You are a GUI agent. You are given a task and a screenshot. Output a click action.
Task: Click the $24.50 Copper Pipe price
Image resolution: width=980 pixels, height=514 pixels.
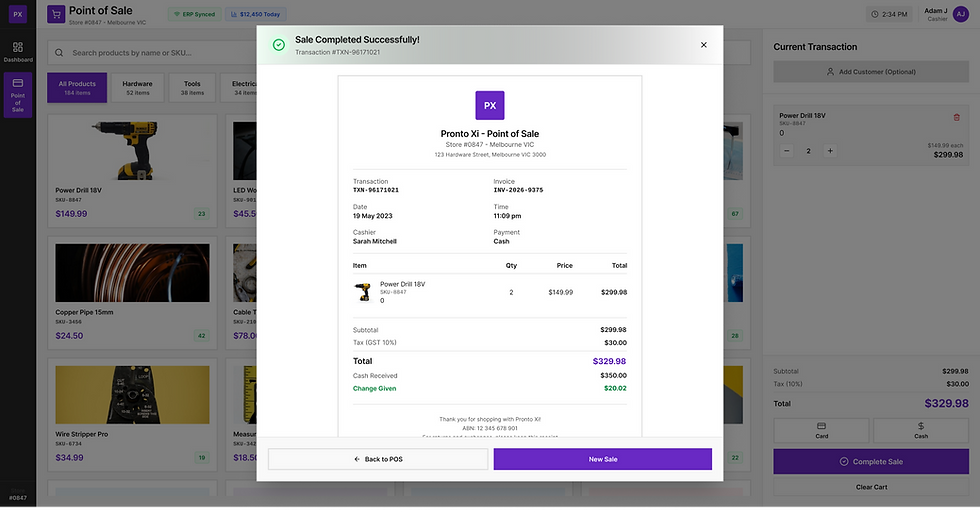click(x=69, y=336)
